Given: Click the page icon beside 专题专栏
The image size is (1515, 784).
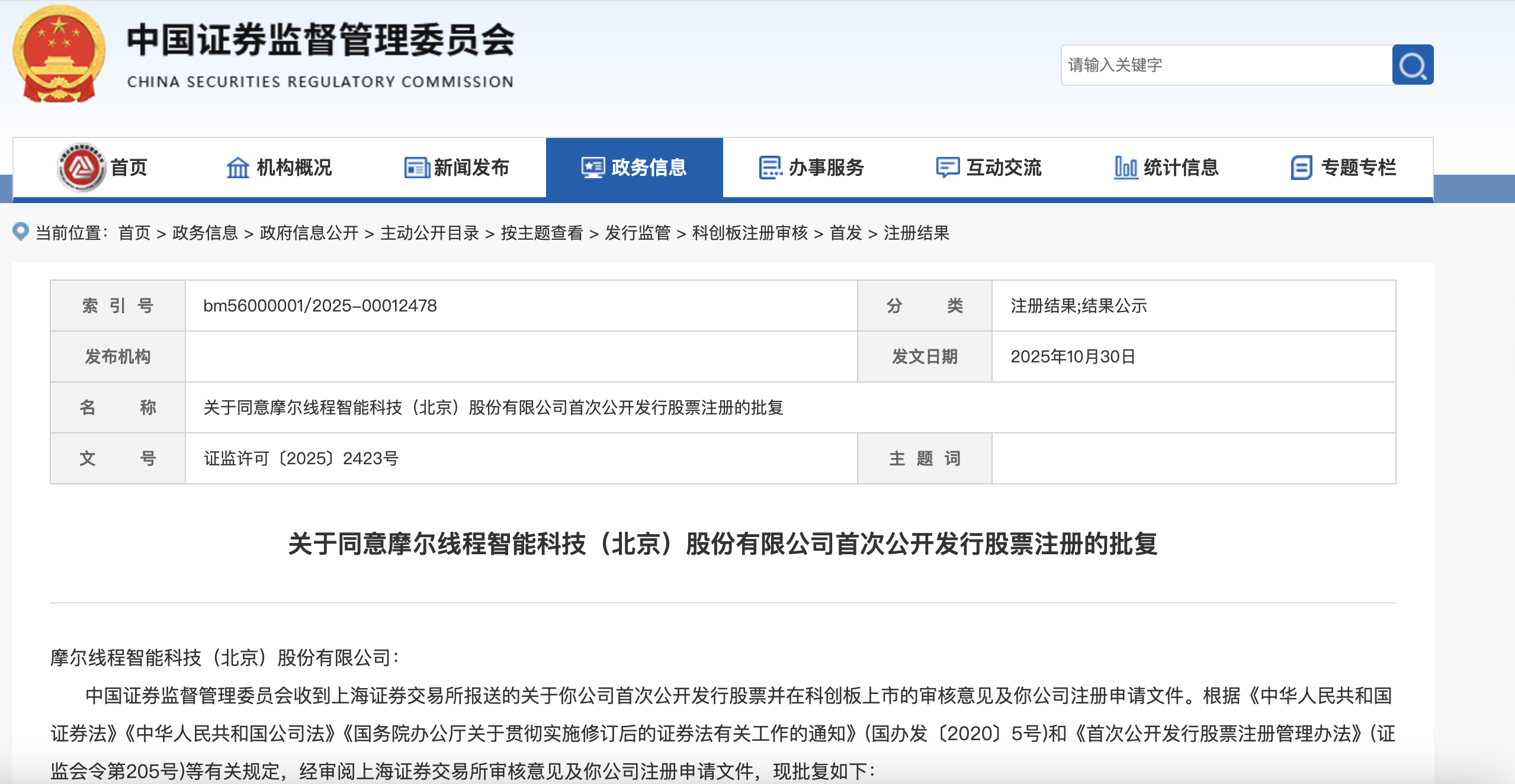Looking at the screenshot, I should [x=1301, y=168].
